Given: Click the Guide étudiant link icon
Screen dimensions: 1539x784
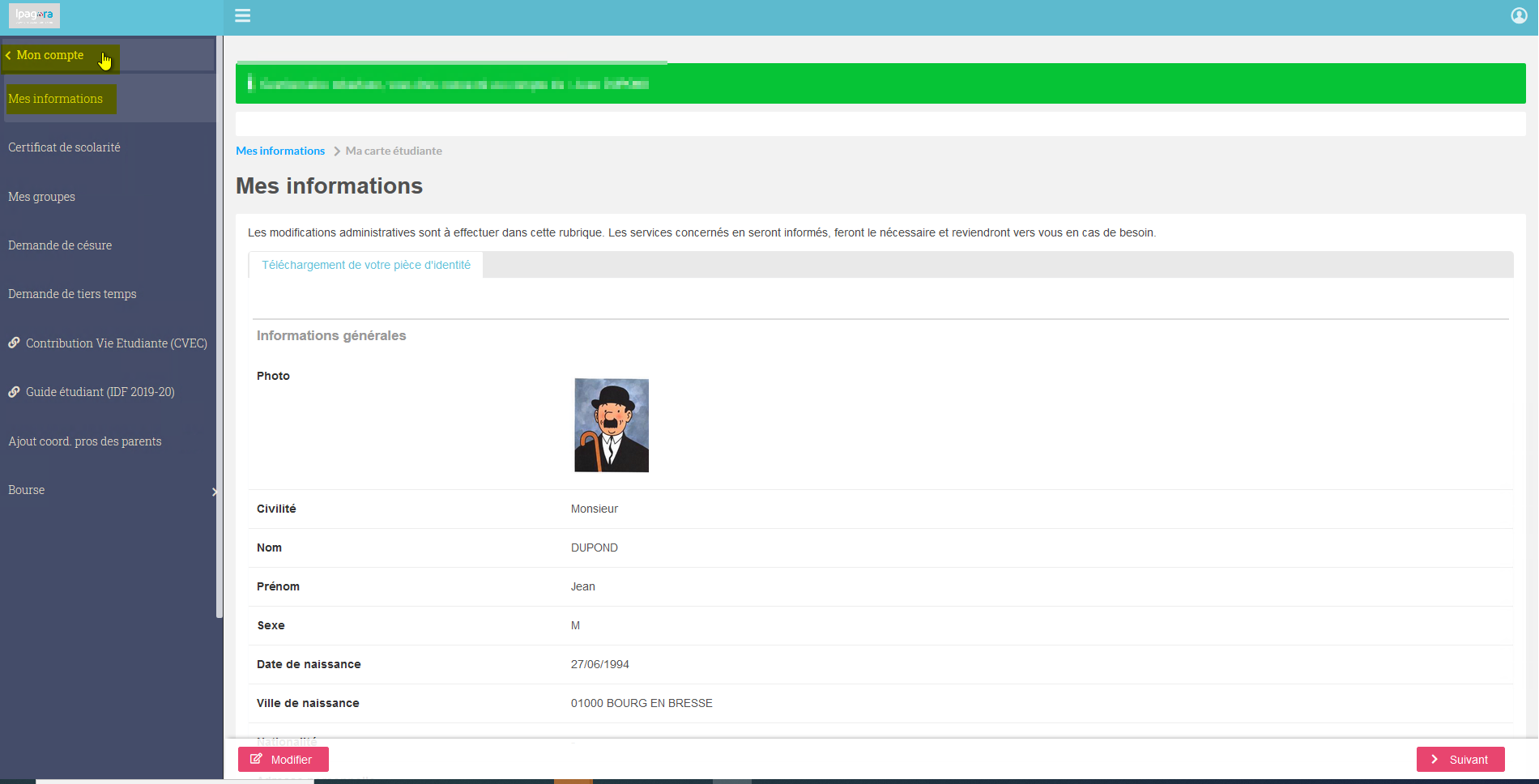Looking at the screenshot, I should click(14, 392).
